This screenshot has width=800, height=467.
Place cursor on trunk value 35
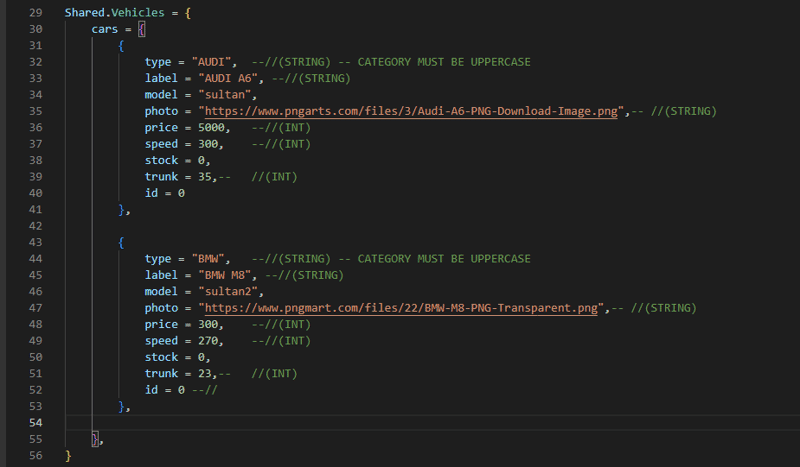tap(205, 177)
